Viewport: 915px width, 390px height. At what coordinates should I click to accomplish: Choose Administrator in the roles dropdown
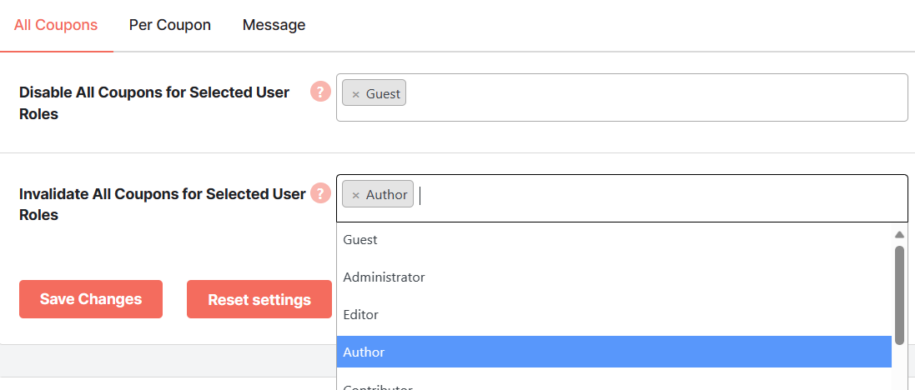coord(614,277)
